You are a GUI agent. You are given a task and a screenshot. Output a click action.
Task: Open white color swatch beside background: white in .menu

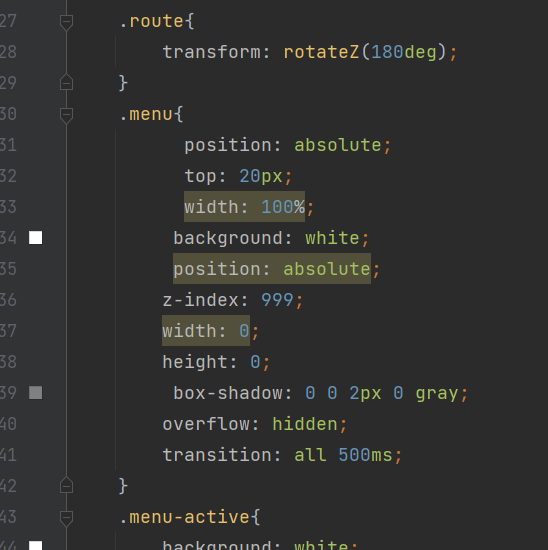point(35,237)
